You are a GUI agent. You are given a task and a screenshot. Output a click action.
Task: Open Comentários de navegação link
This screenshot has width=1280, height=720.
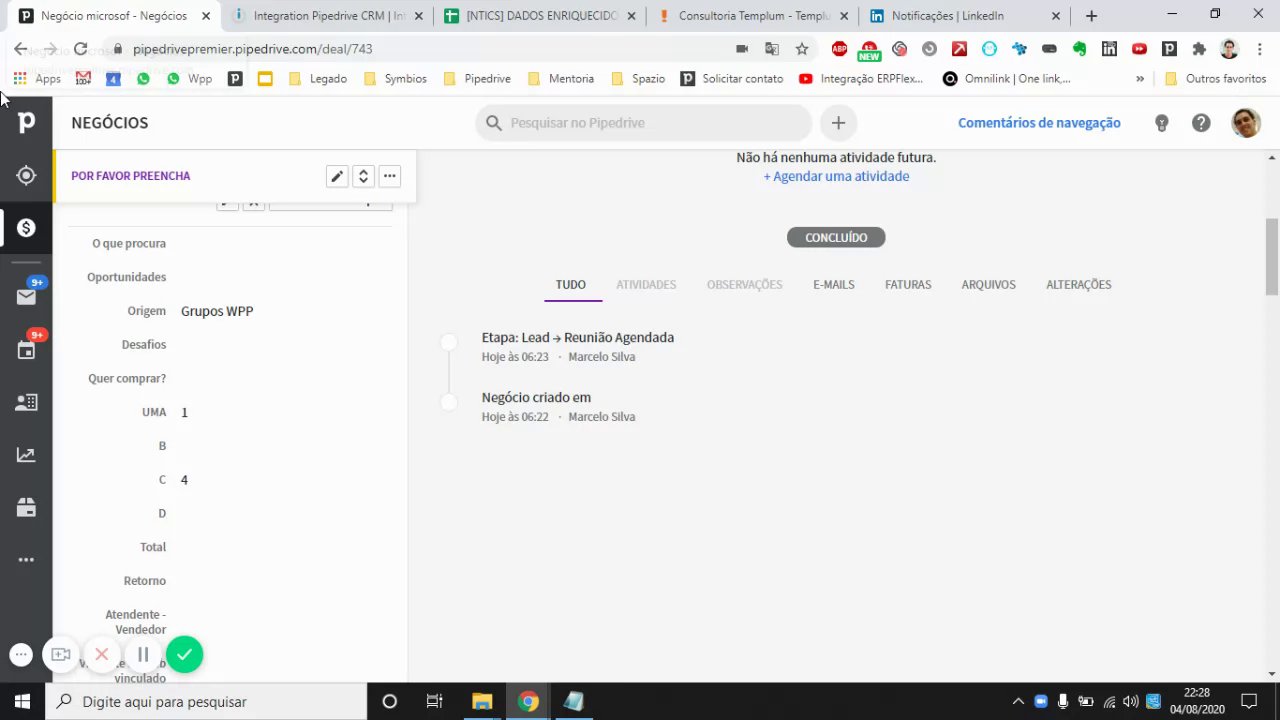point(1039,123)
